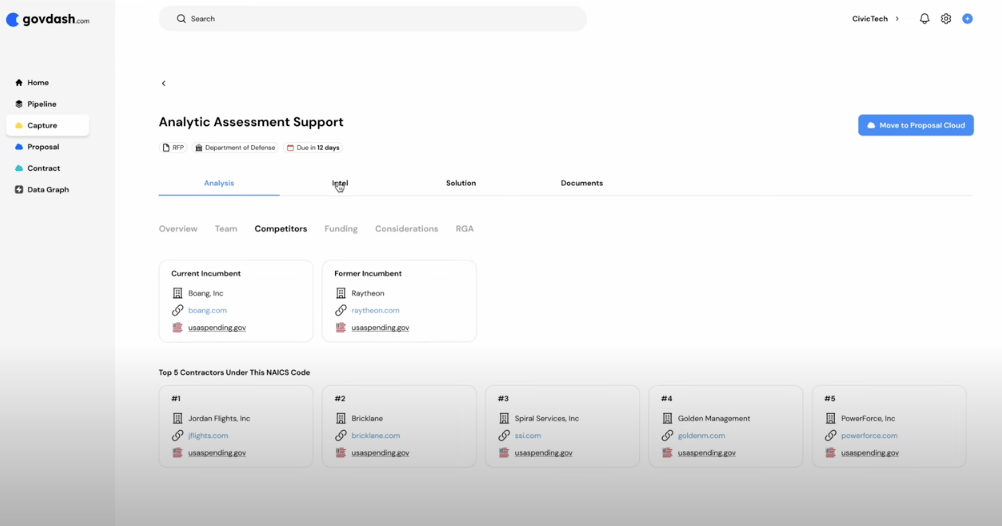The height and width of the screenshot is (526, 1002).
Task: Click the Pipeline layers icon
Action: (x=19, y=104)
